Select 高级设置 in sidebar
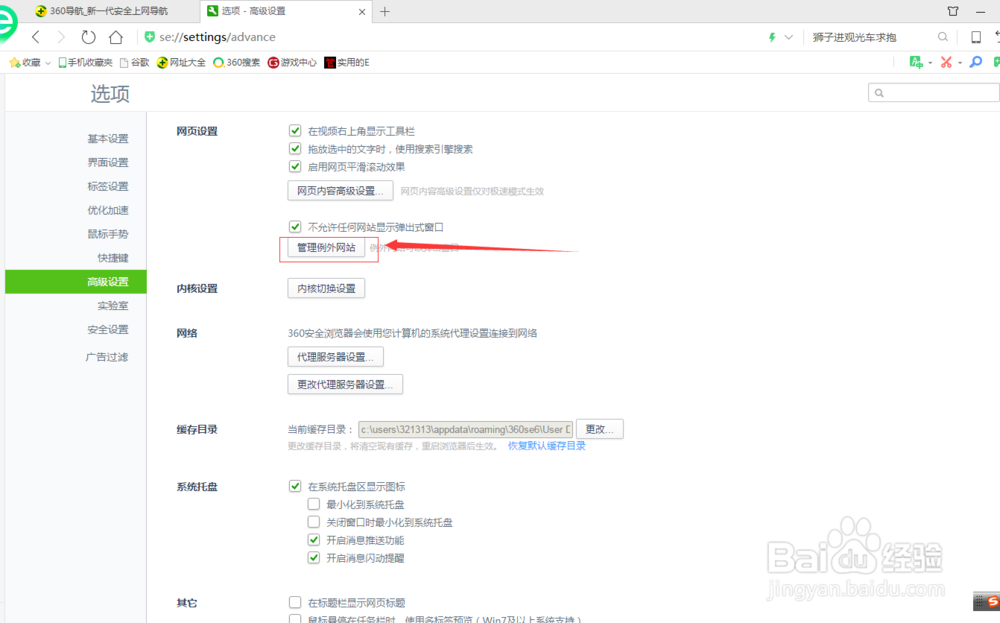This screenshot has width=1000, height=623. (76, 281)
